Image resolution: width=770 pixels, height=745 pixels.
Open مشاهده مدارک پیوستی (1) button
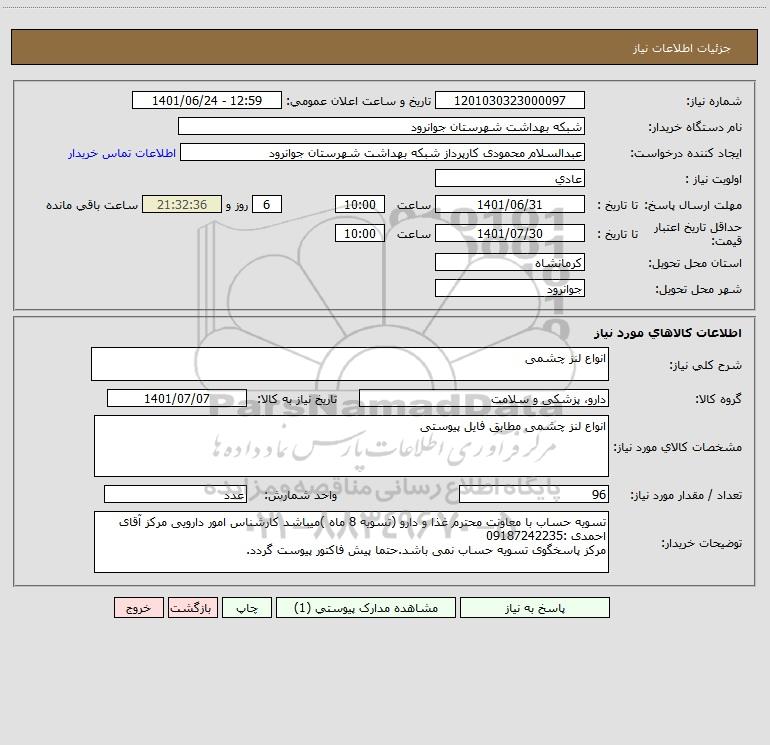366,607
